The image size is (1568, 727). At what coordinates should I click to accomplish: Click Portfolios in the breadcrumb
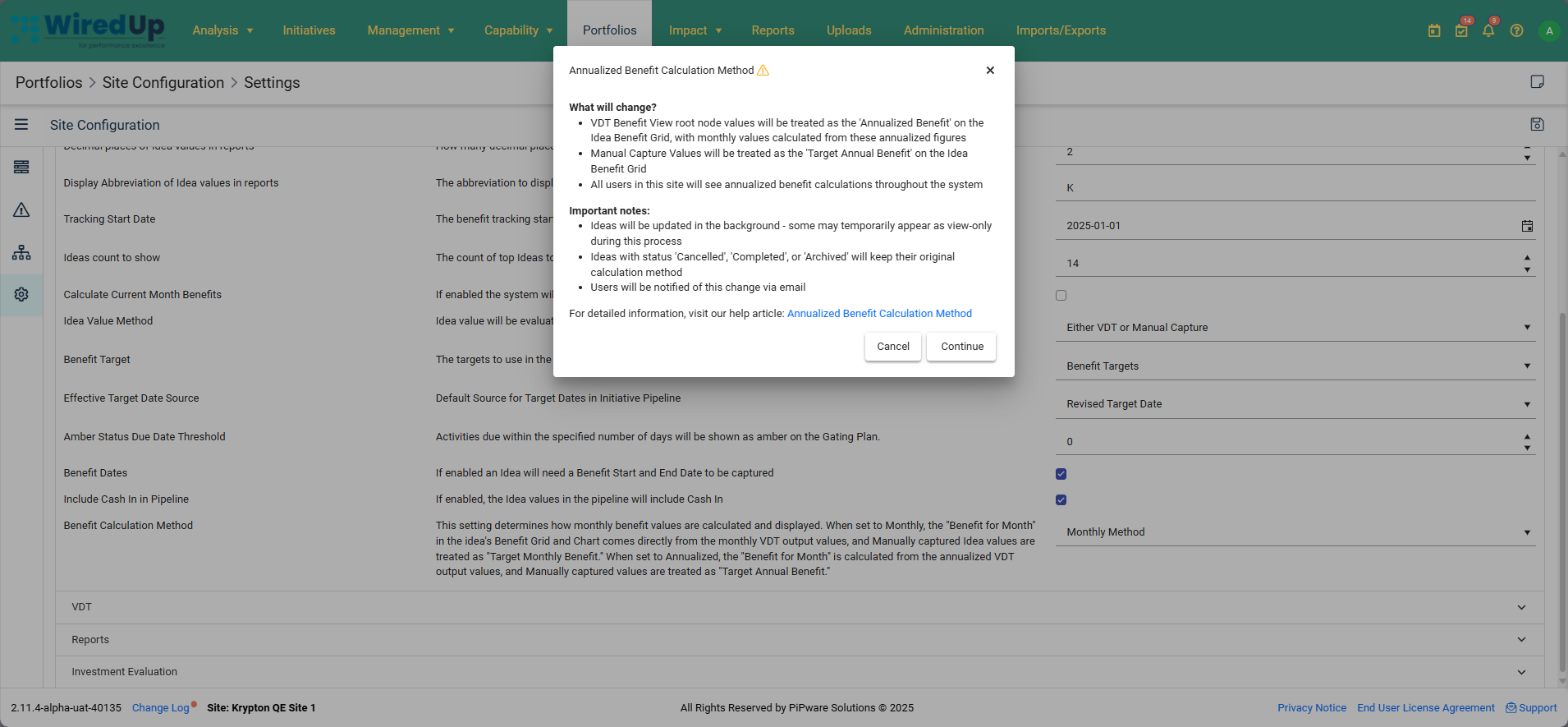48,82
